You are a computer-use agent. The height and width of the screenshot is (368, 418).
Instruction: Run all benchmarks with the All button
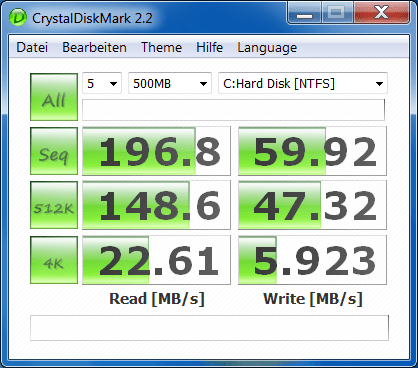tap(54, 97)
